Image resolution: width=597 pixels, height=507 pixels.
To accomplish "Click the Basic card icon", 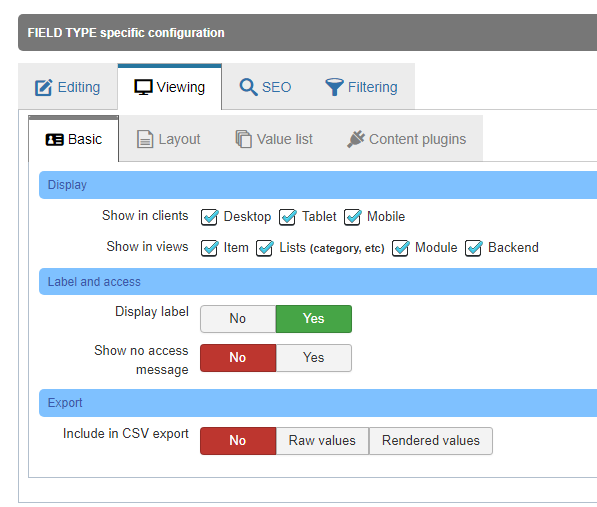I will click(54, 140).
